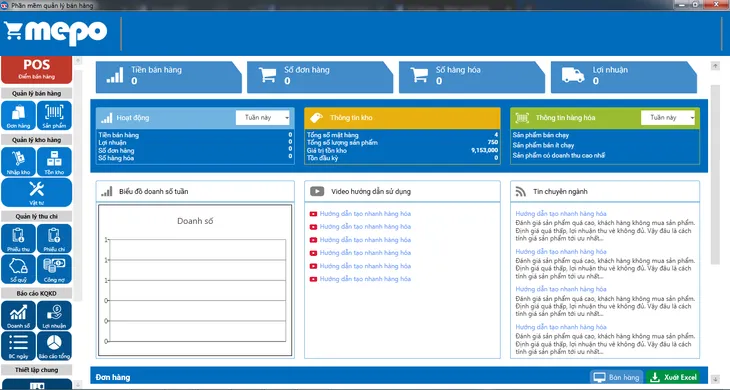Open the Phiếu thu icon
This screenshot has width=730, height=390.
pyautogui.click(x=19, y=239)
